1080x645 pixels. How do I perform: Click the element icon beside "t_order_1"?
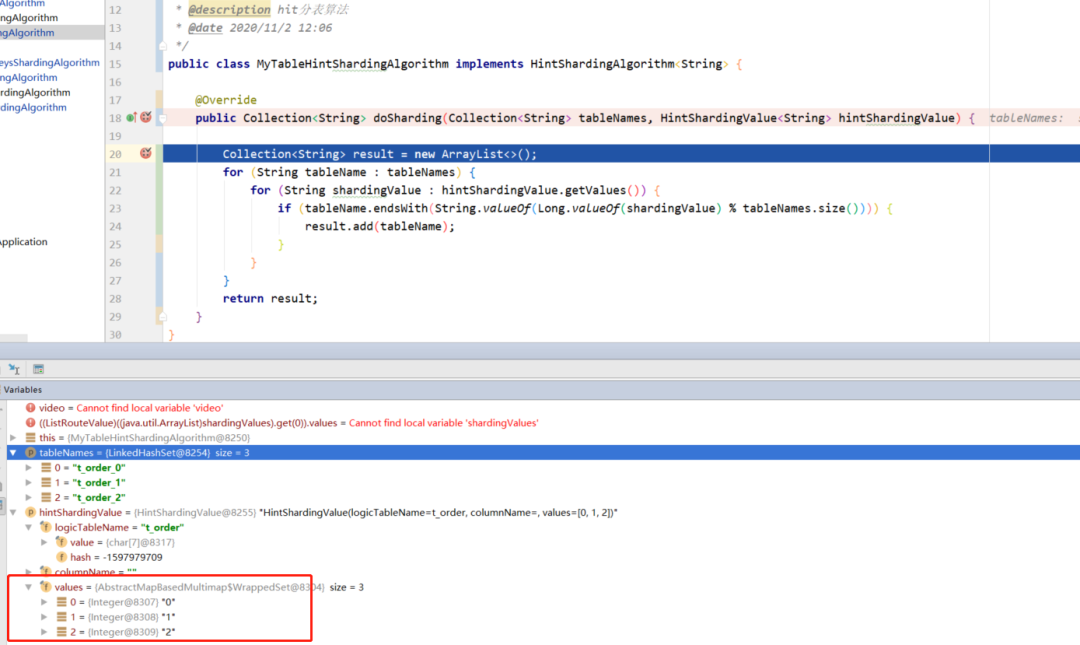[x=46, y=482]
